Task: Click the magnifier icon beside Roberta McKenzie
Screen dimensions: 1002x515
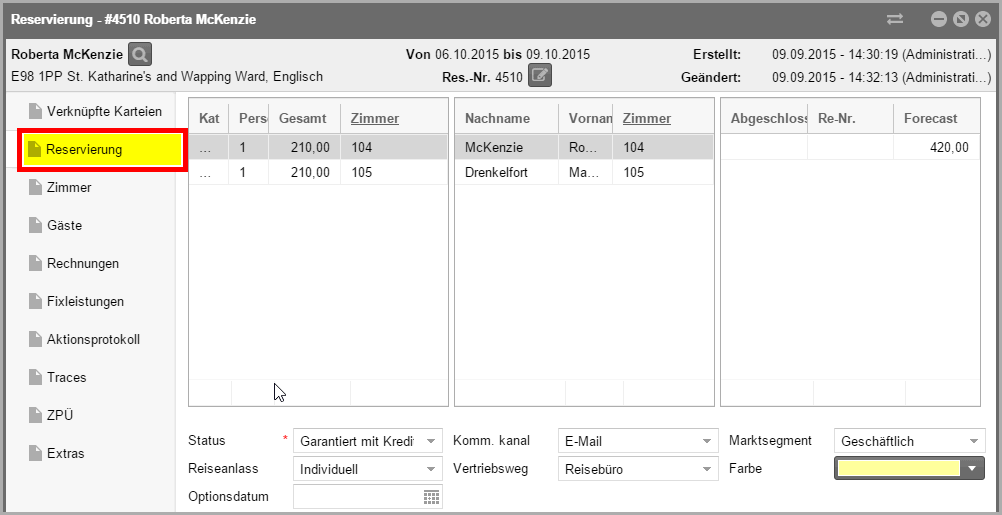Action: [140, 54]
